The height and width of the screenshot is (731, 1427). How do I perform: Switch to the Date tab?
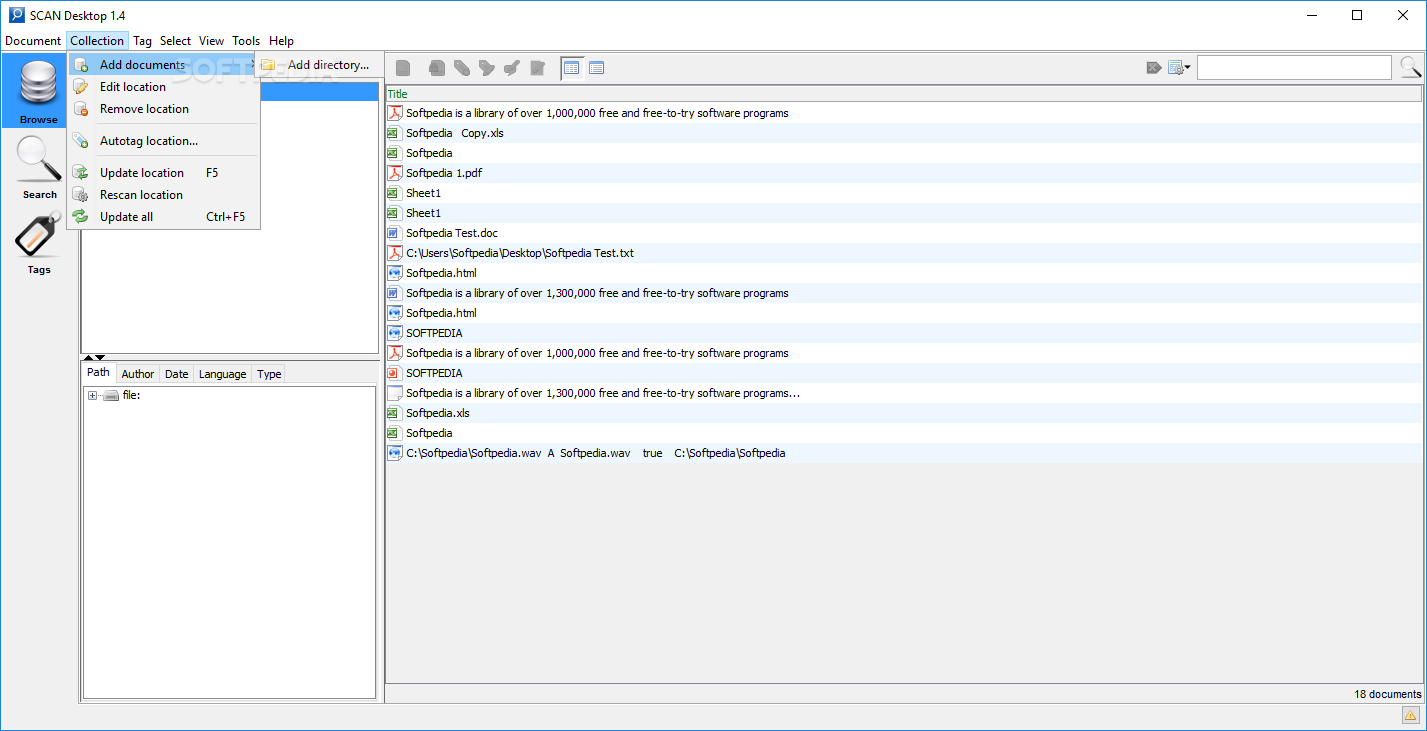point(176,374)
